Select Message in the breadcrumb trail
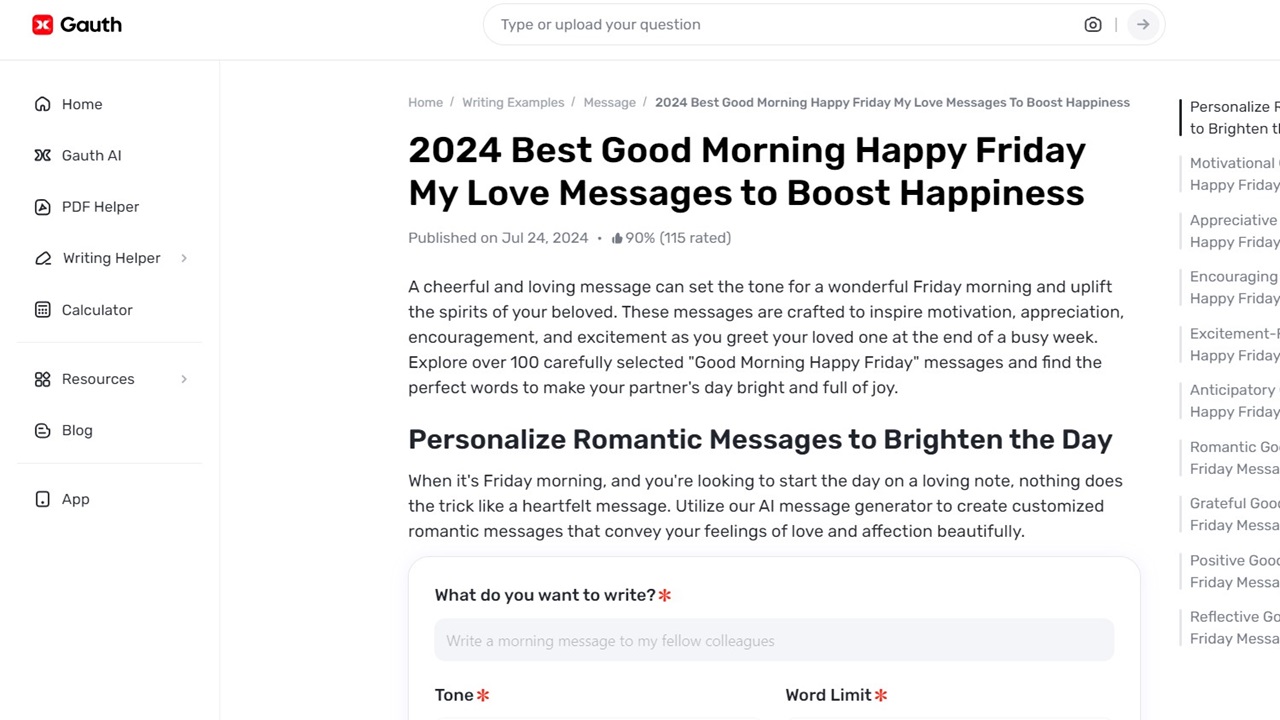1280x720 pixels. [x=609, y=102]
